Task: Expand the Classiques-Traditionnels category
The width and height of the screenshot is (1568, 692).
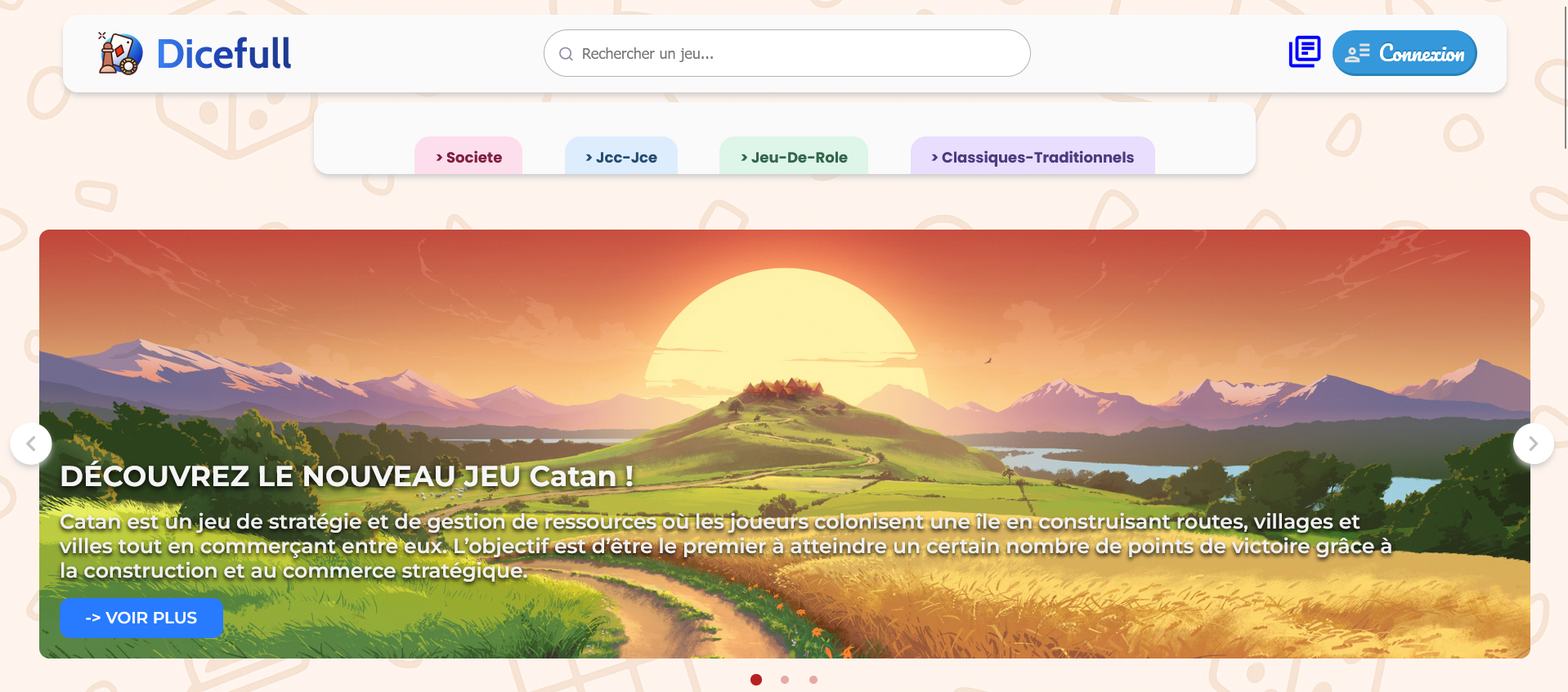Action: click(1033, 157)
